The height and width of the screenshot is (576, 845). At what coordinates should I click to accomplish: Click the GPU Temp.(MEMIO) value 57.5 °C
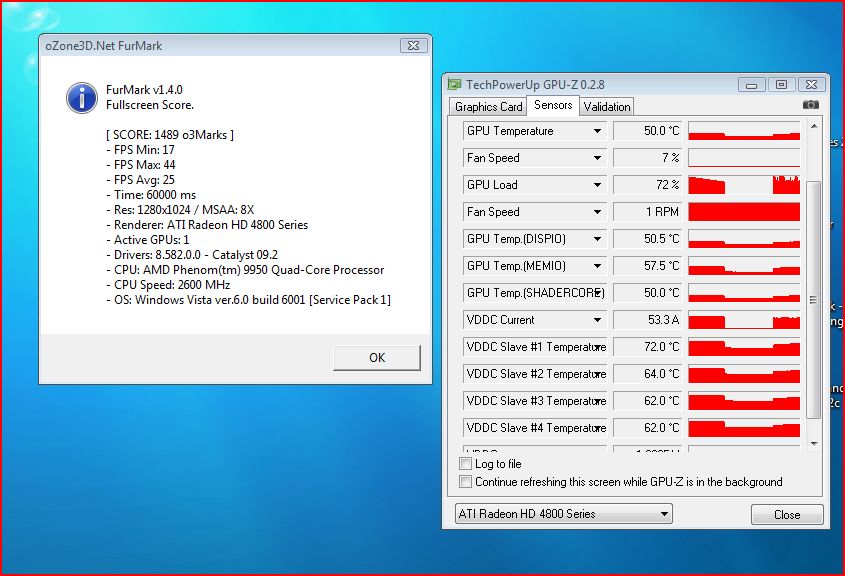click(648, 266)
